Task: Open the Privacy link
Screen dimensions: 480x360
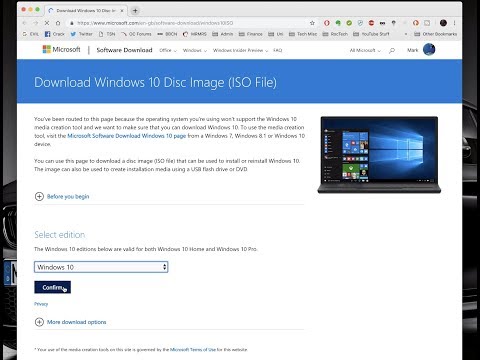Action: pos(41,304)
